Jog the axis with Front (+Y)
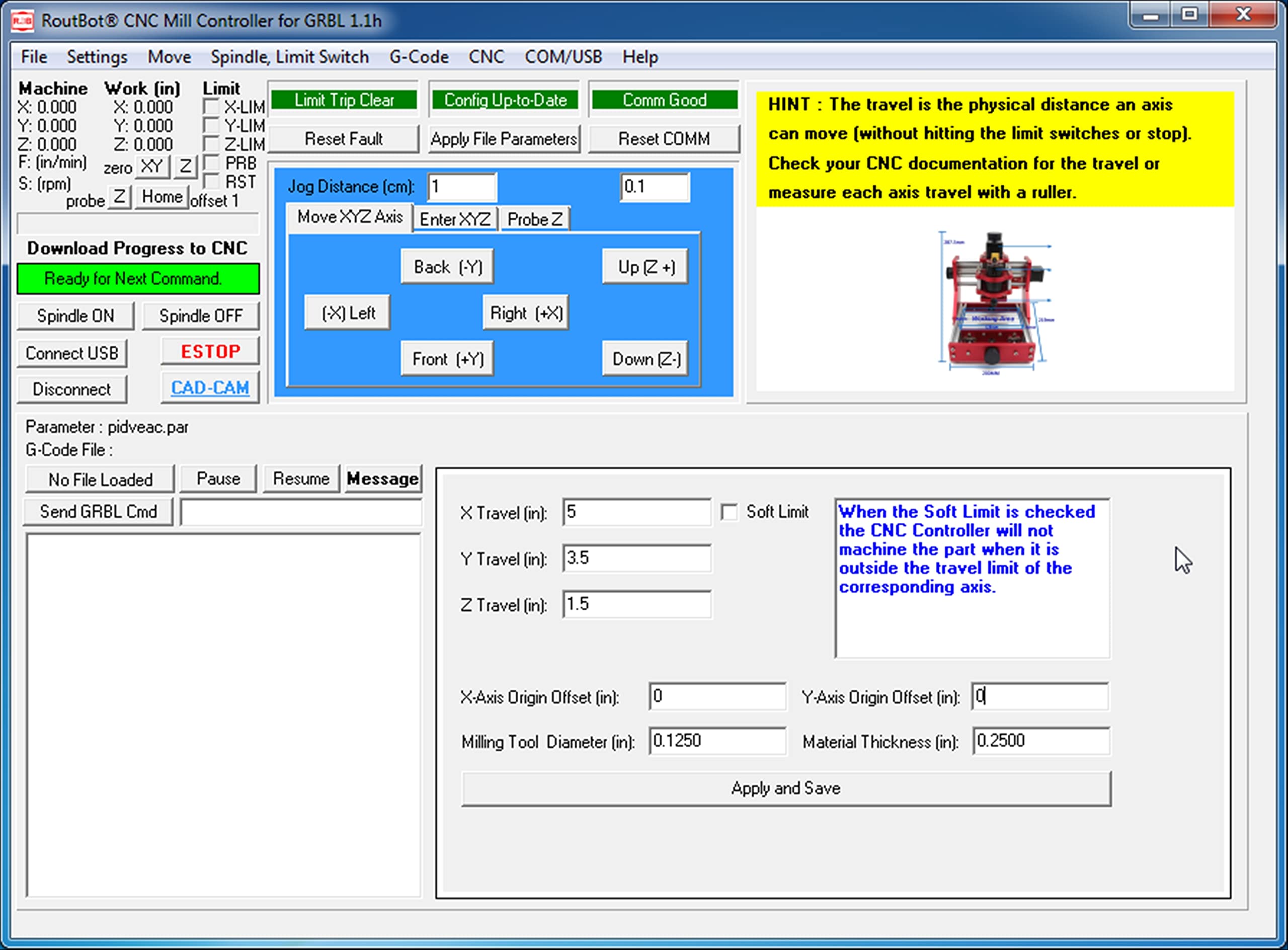 pyautogui.click(x=447, y=359)
